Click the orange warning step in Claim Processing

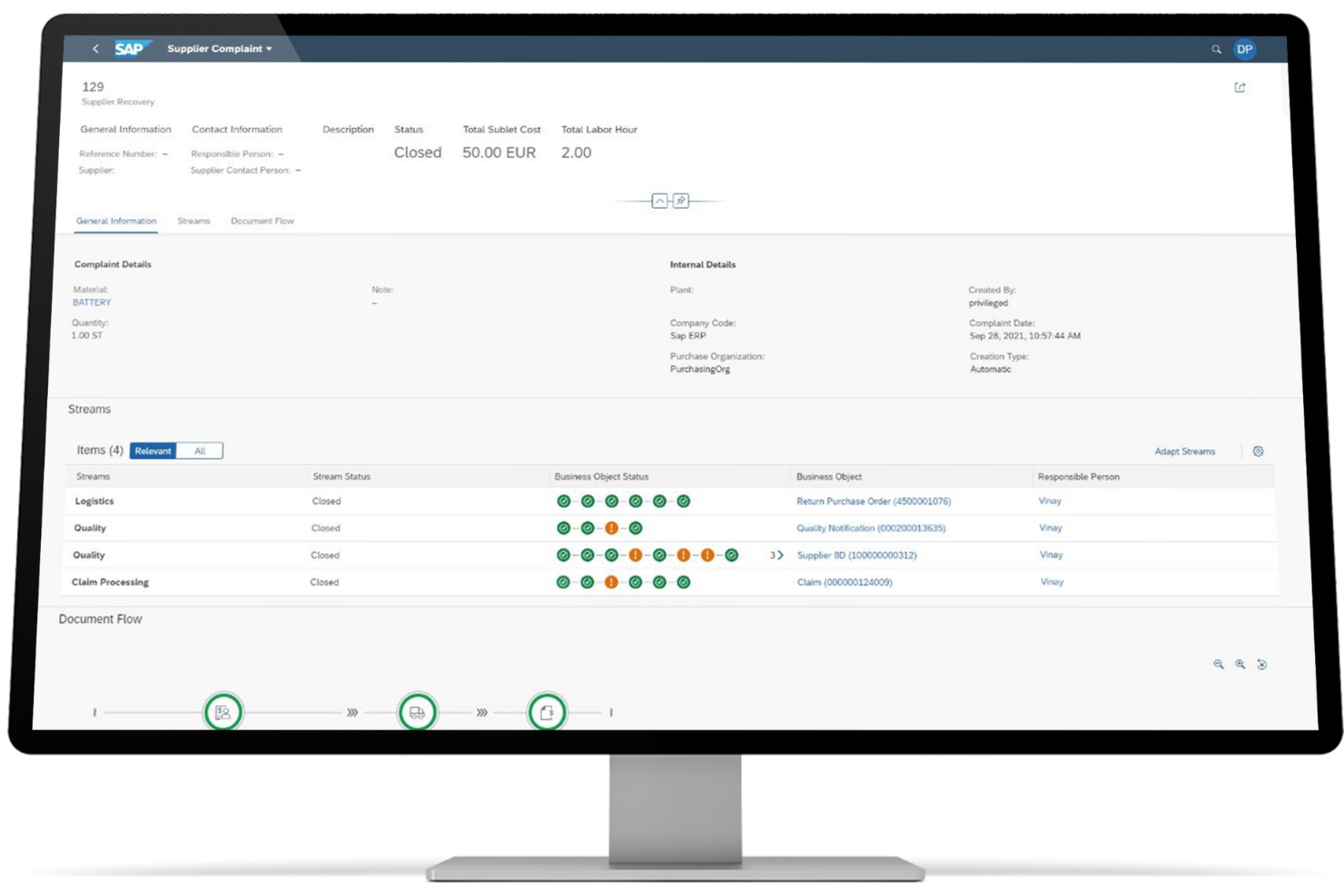[x=611, y=582]
